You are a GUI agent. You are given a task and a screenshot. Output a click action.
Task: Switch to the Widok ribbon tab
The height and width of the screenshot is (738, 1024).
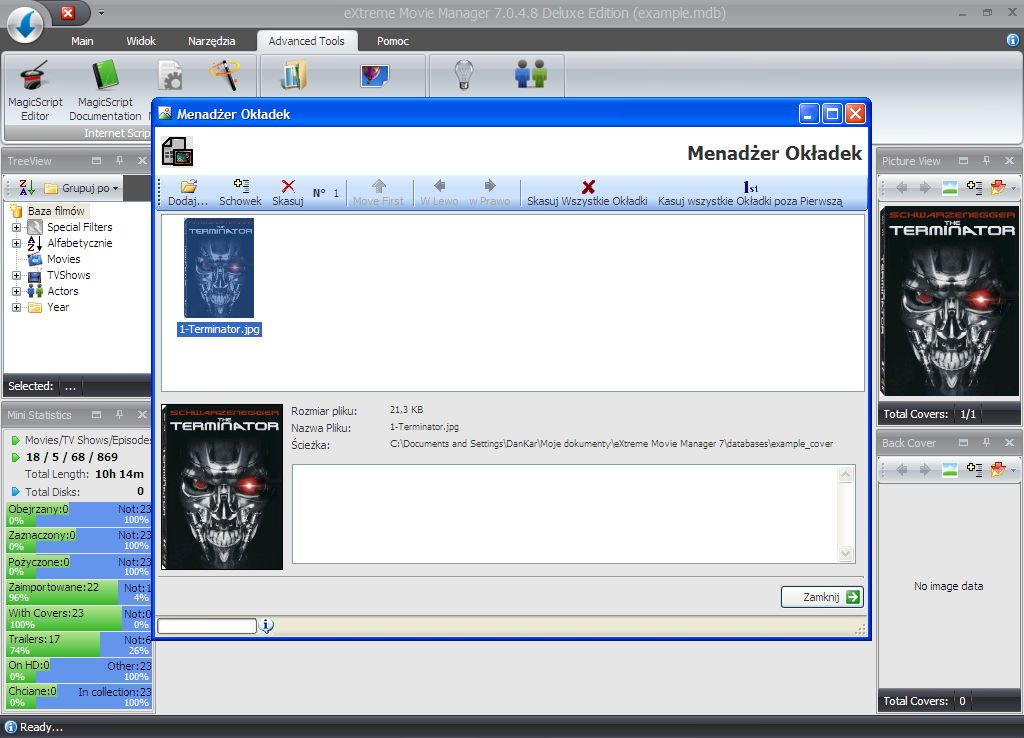pos(141,41)
